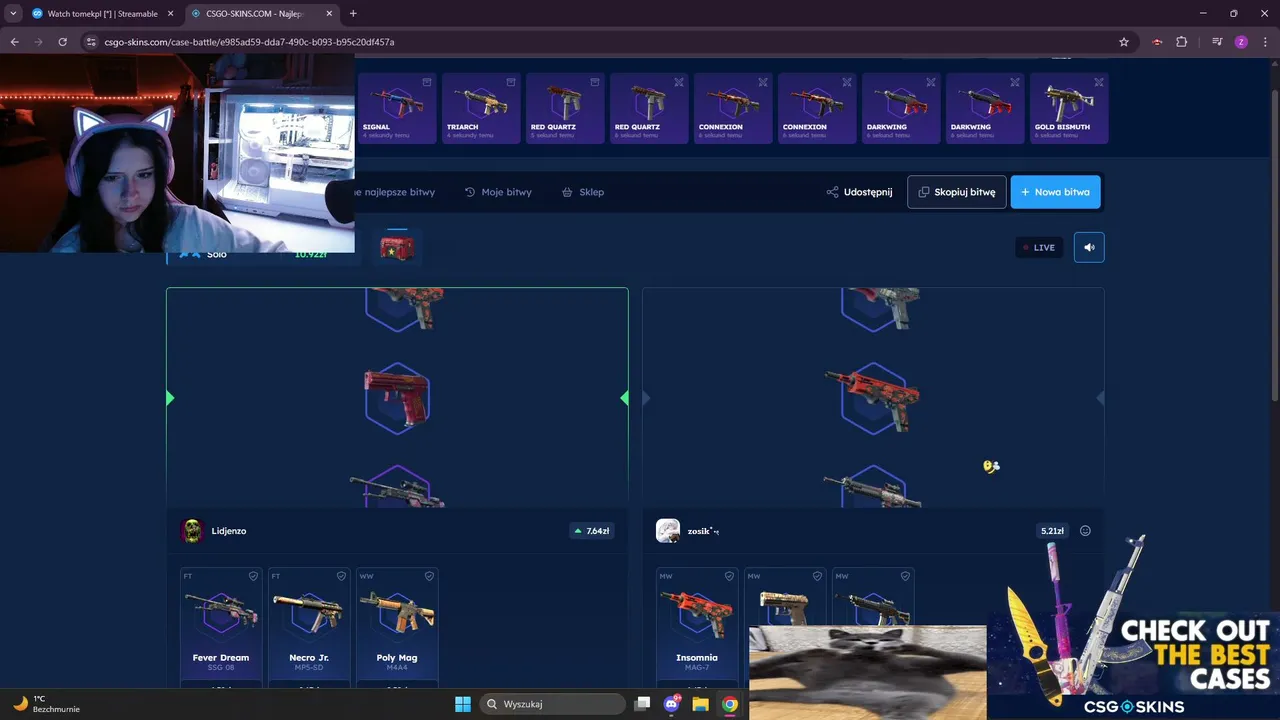Click the Fever Dream SSG 08 skin card
The width and height of the screenshot is (1280, 720).
point(221,628)
